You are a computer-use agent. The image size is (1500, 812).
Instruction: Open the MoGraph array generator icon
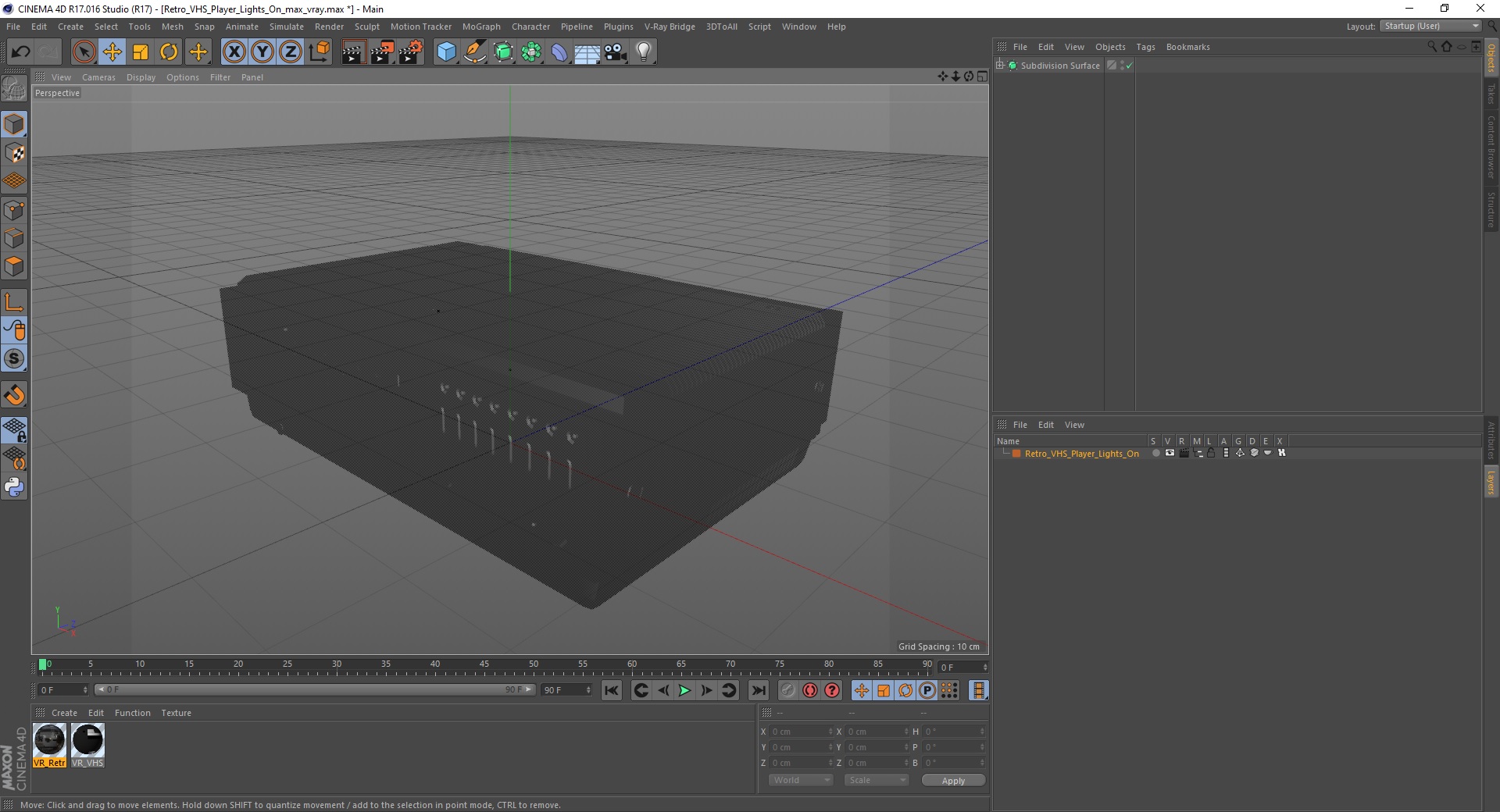[x=531, y=52]
